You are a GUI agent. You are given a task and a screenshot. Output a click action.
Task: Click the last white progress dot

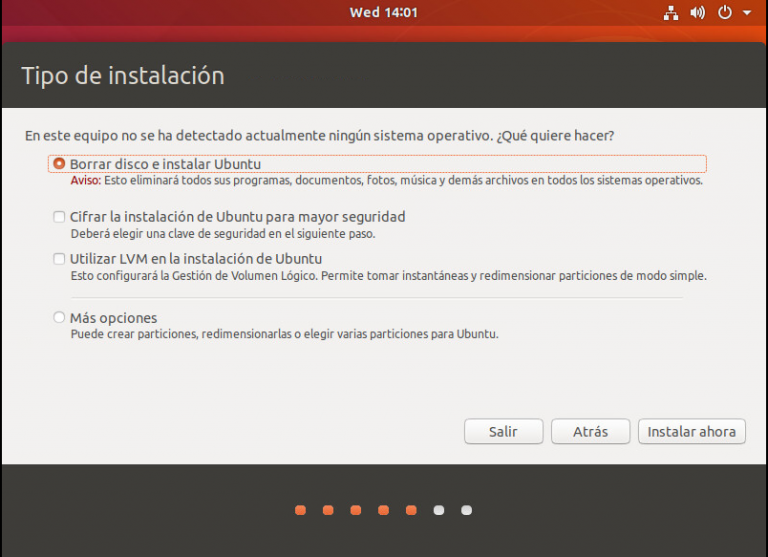(x=466, y=510)
